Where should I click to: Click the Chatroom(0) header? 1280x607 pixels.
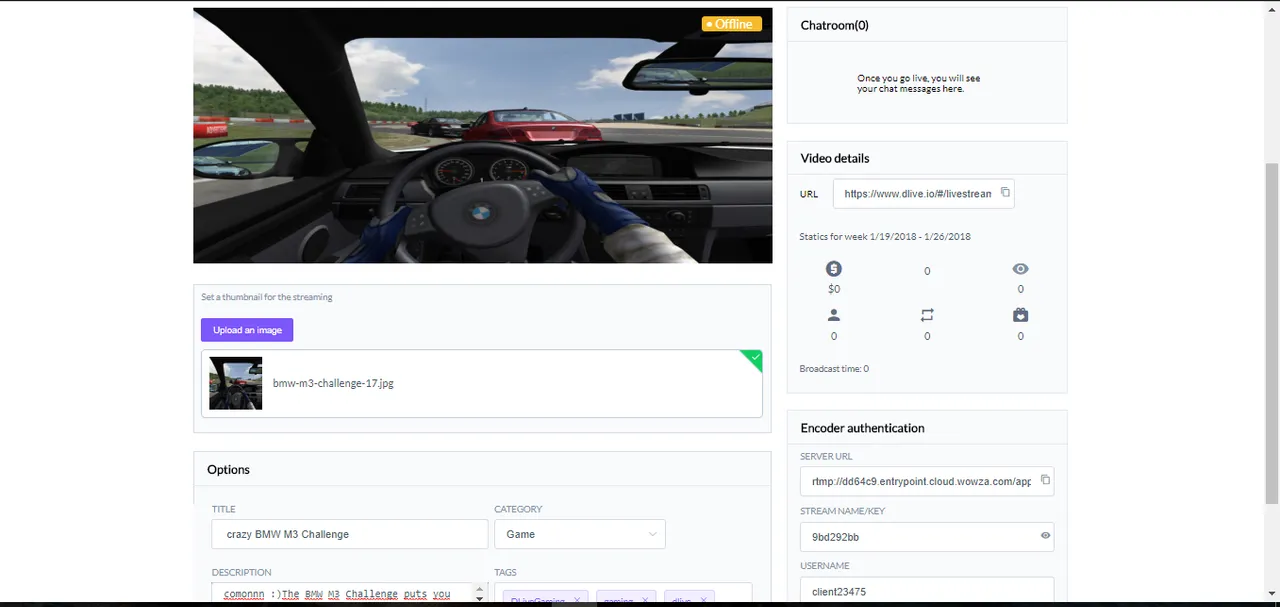click(834, 25)
